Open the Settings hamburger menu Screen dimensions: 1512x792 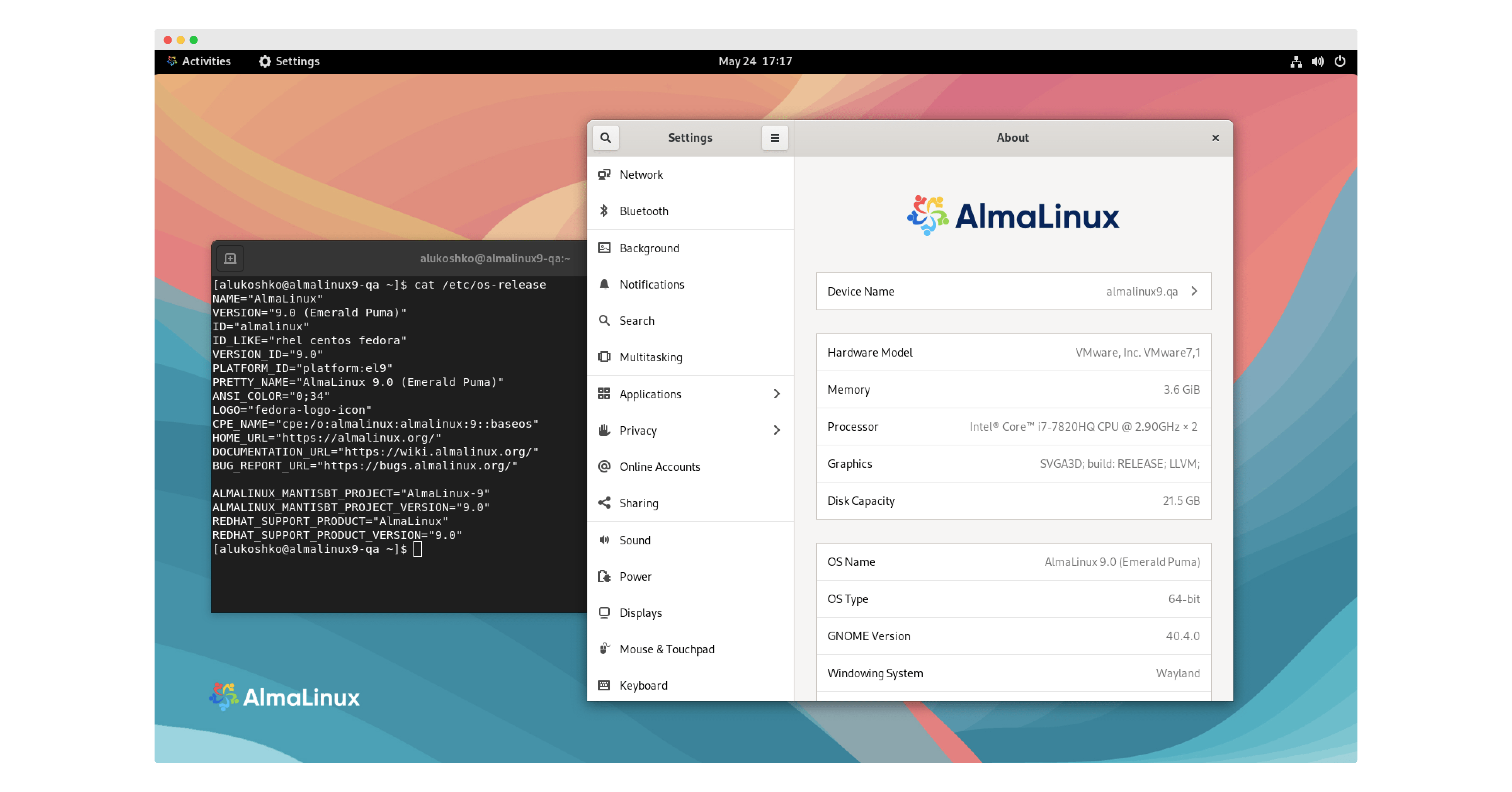(x=775, y=138)
